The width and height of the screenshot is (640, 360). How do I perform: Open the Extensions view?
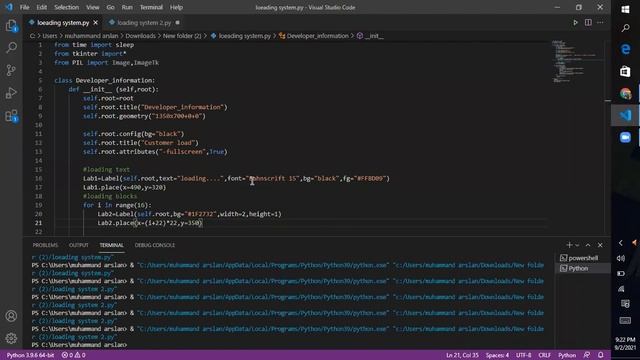click(11, 116)
